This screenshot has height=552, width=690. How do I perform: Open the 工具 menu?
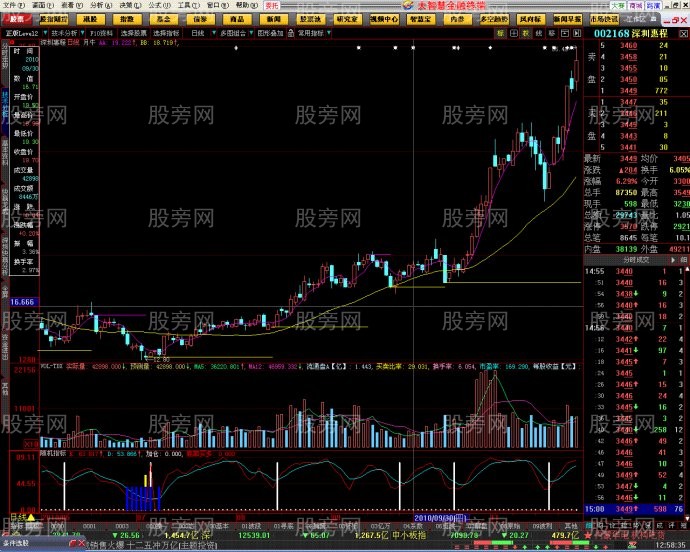(187, 5)
